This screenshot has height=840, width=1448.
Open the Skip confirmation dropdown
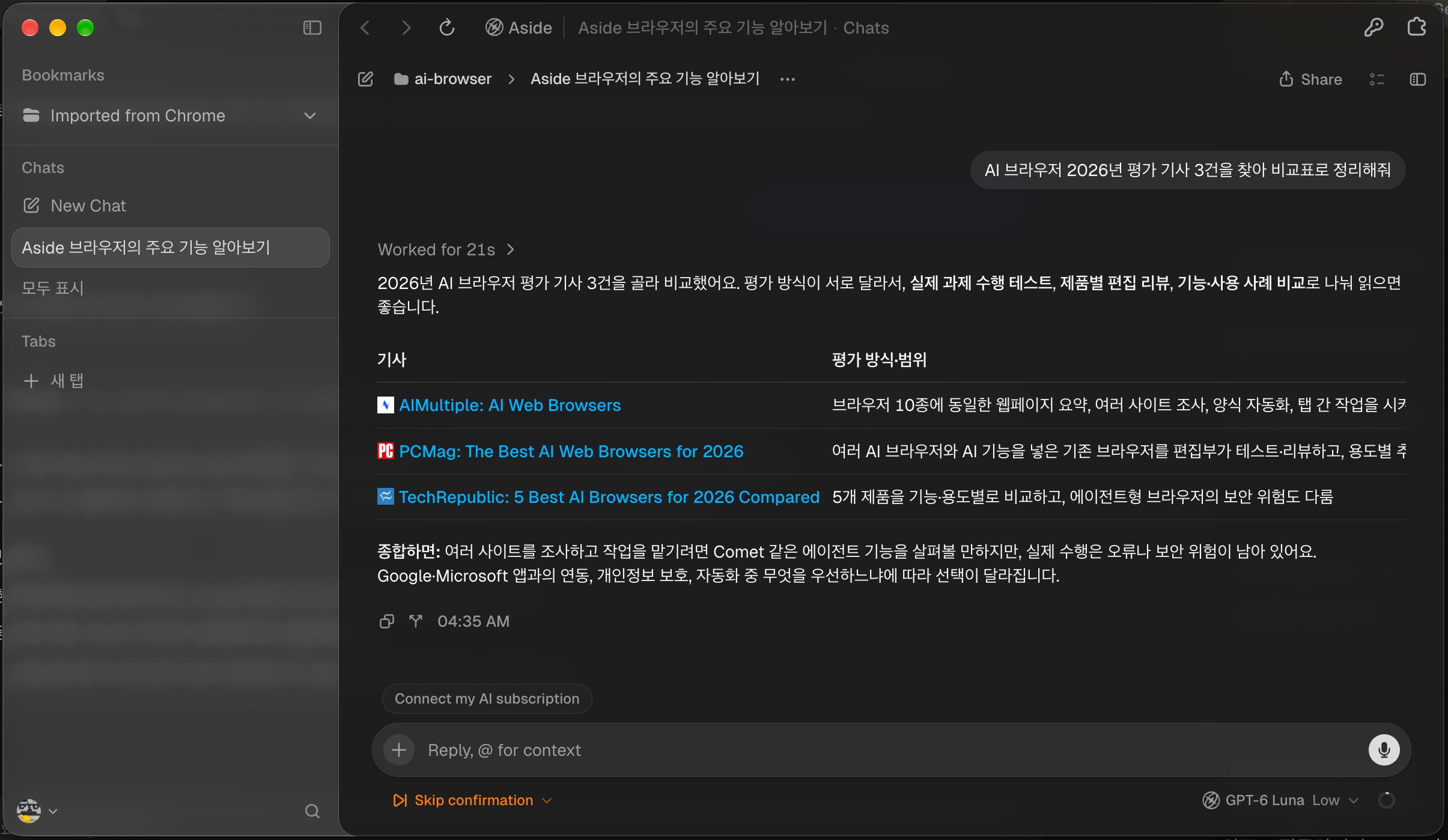472,800
